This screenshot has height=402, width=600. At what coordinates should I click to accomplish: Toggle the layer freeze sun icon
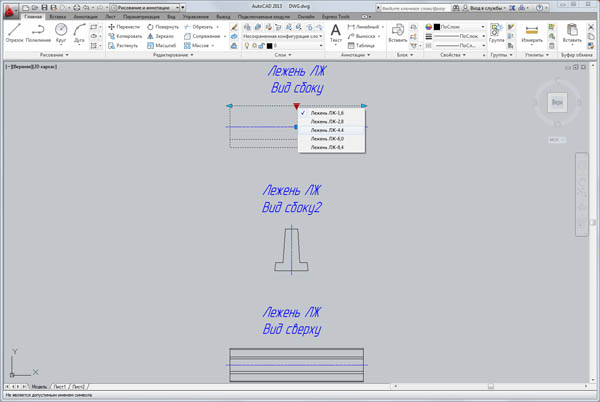pyautogui.click(x=254, y=46)
